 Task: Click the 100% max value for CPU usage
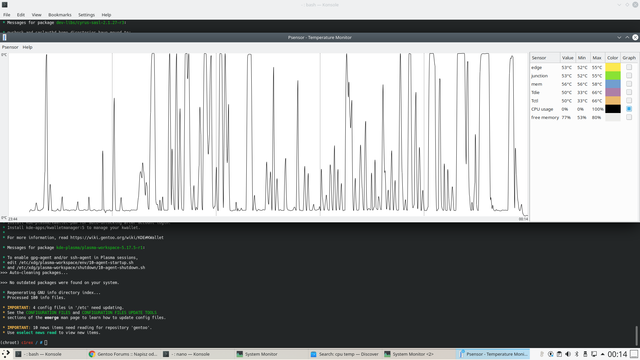pyautogui.click(x=598, y=109)
